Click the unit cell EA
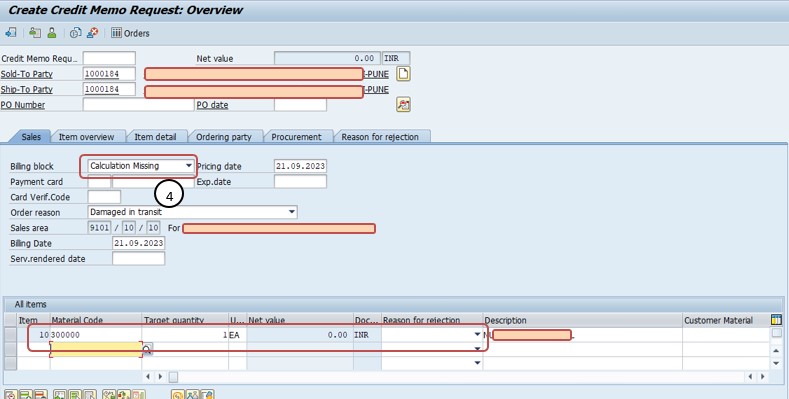The width and height of the screenshot is (789, 399). pos(238,335)
